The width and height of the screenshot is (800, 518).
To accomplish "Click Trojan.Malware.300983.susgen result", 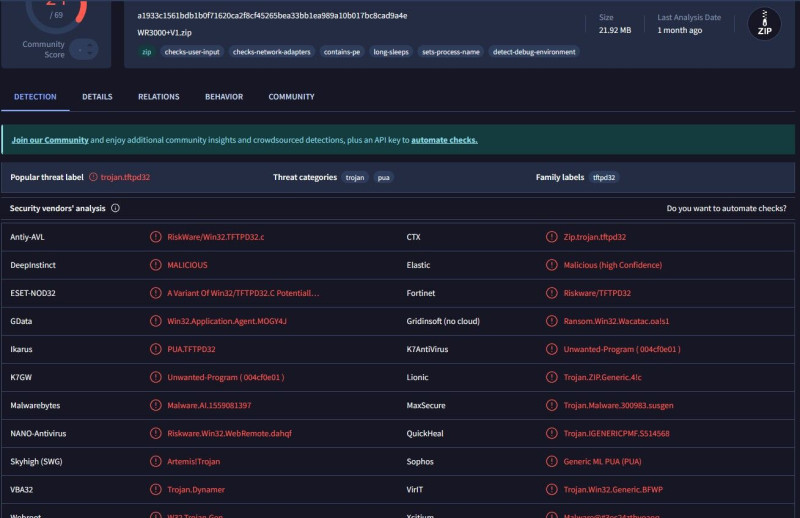I will click(618, 405).
